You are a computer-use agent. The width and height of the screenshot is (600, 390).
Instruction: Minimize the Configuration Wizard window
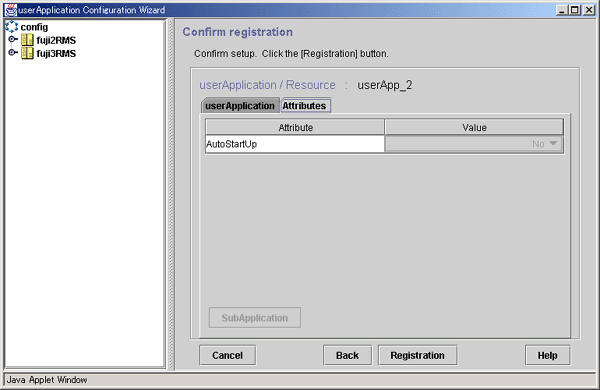[x=561, y=10]
